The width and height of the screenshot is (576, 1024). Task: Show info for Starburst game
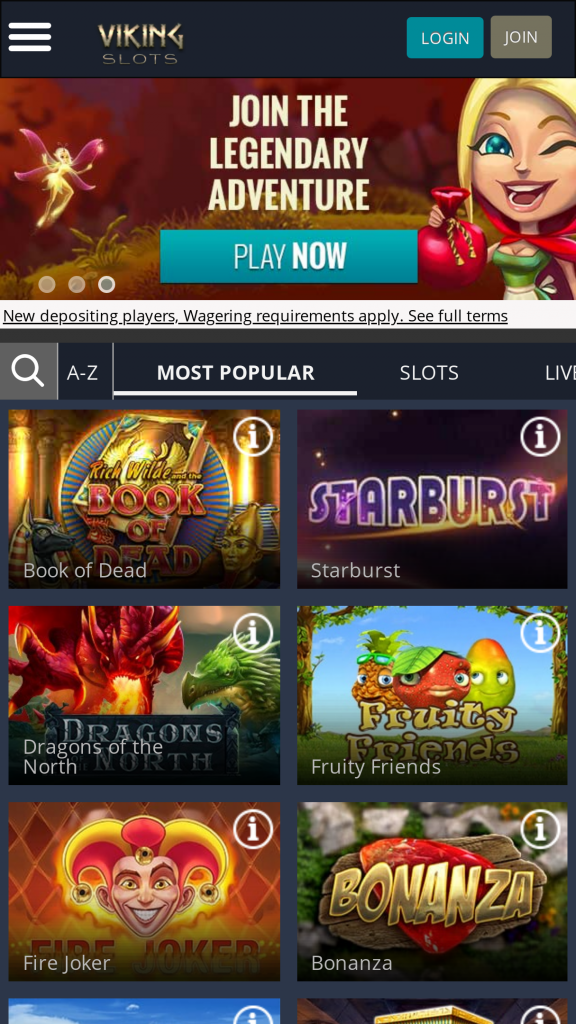point(540,436)
